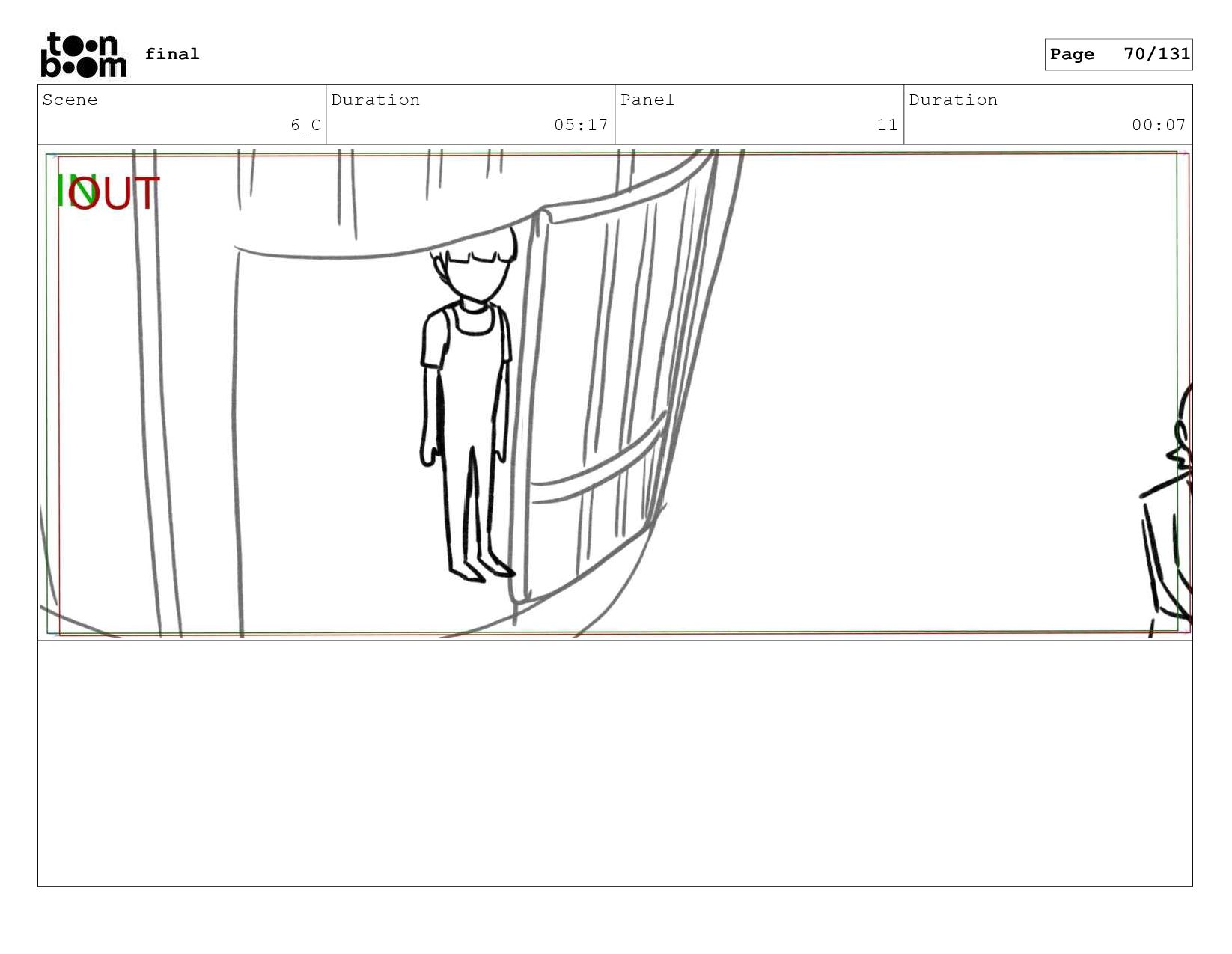Screen dimensions: 1232x954
Task: Select the 'final' project title text
Action: coord(172,54)
